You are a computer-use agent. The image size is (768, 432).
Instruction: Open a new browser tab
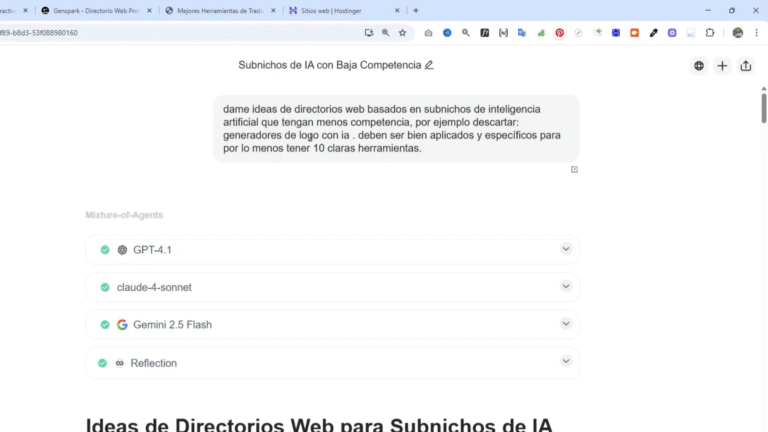pyautogui.click(x=416, y=10)
